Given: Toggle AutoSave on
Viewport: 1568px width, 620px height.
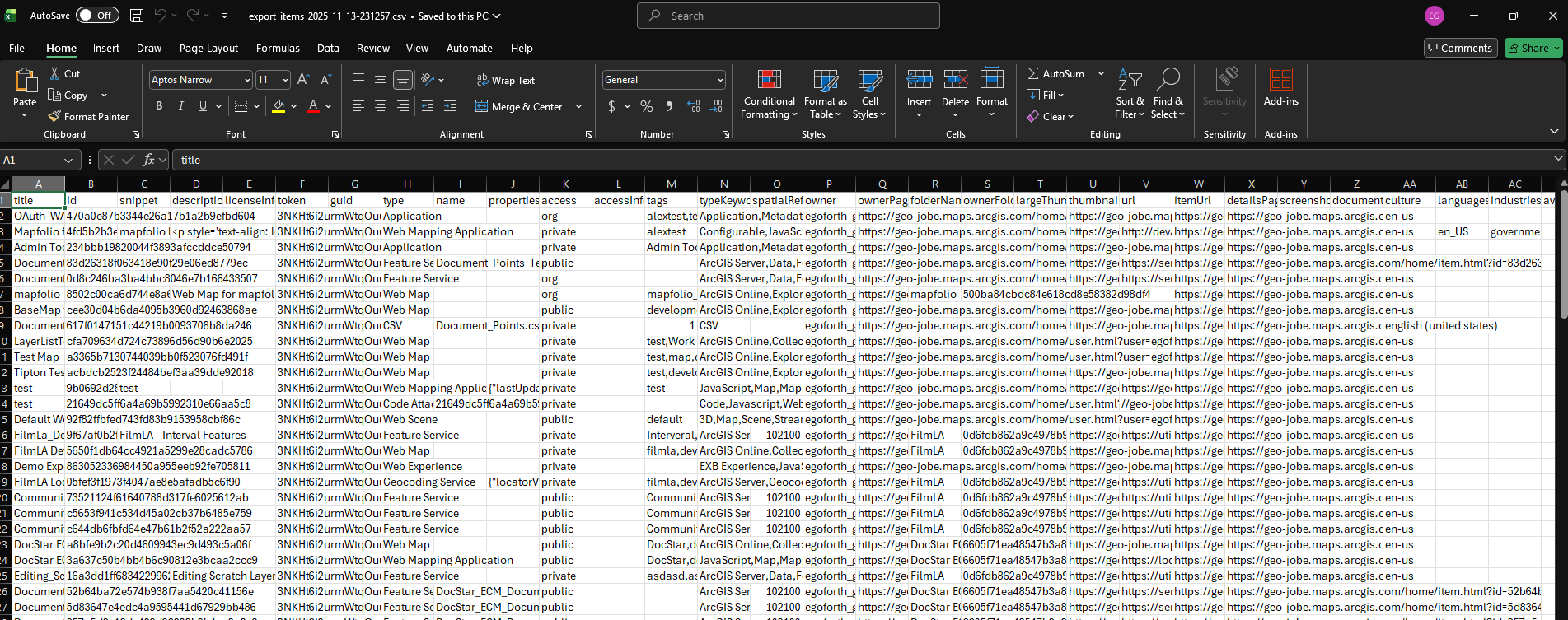Looking at the screenshot, I should pos(97,16).
